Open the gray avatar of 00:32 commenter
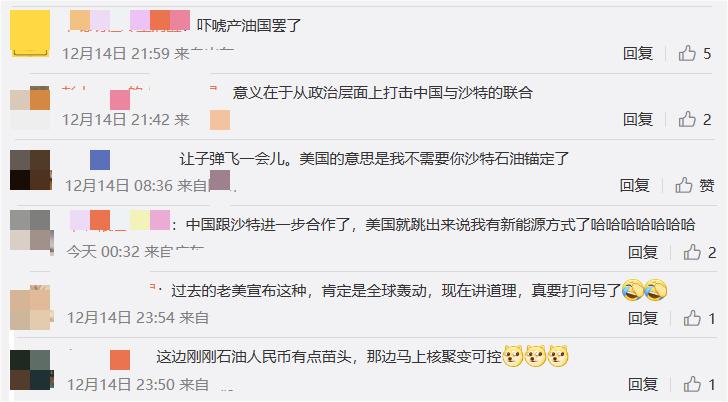 31,232
